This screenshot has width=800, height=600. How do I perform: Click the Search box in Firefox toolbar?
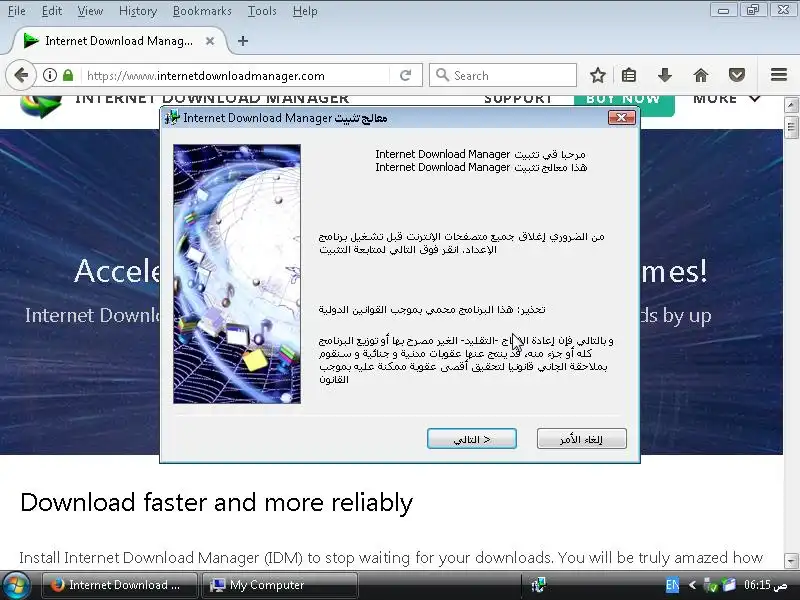(503, 76)
